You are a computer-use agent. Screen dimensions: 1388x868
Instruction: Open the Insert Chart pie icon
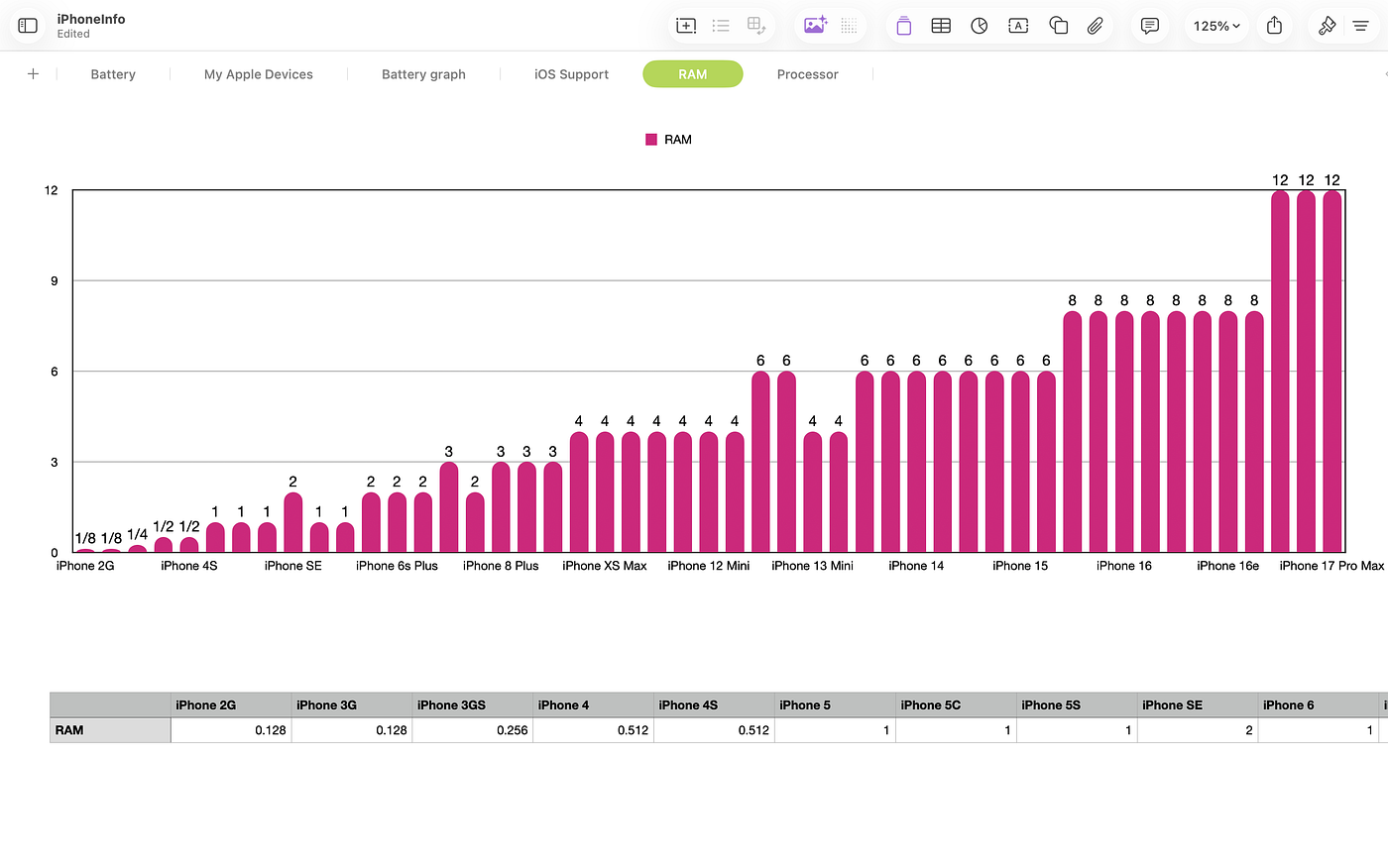(980, 26)
